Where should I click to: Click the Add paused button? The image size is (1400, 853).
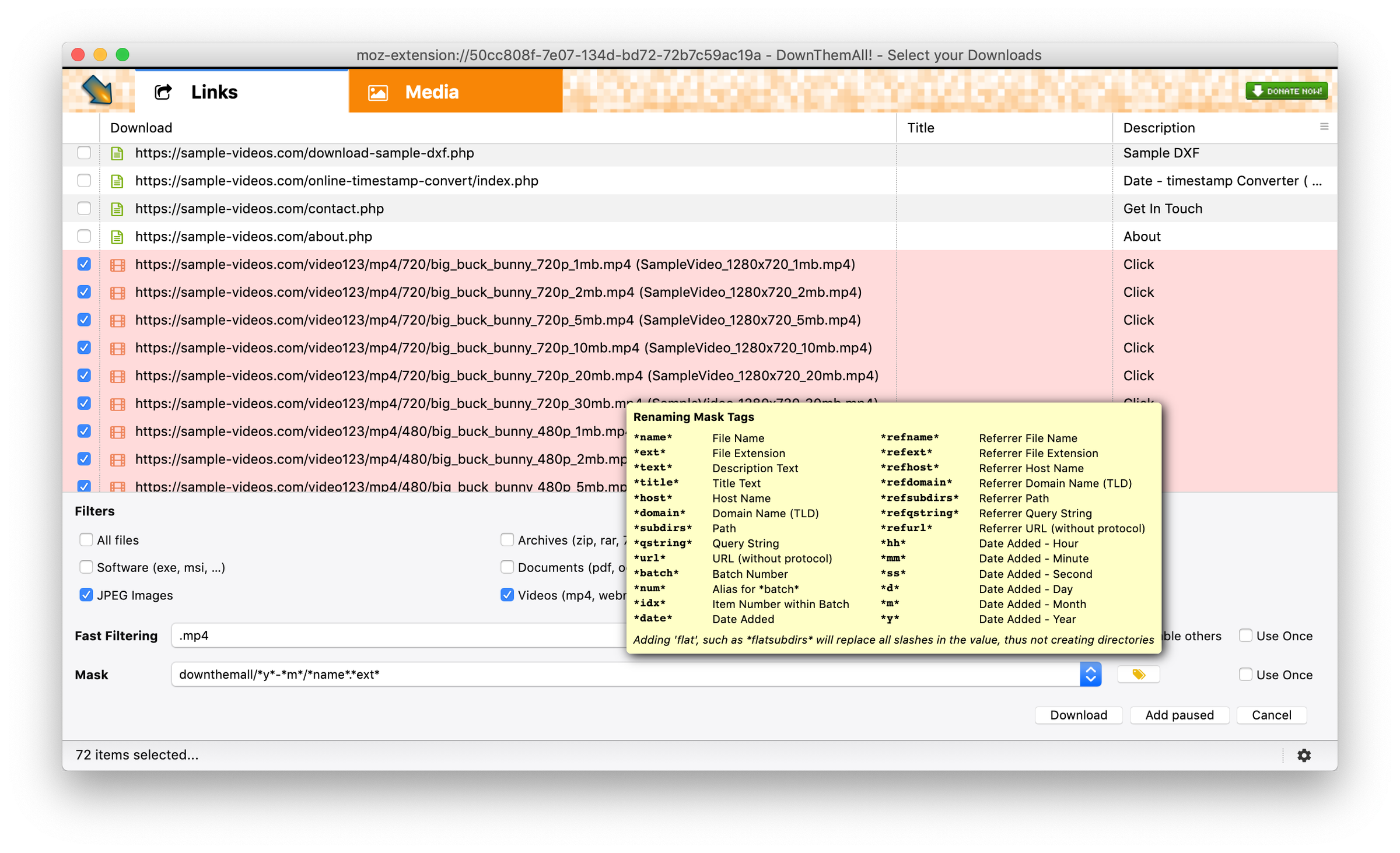[1179, 714]
